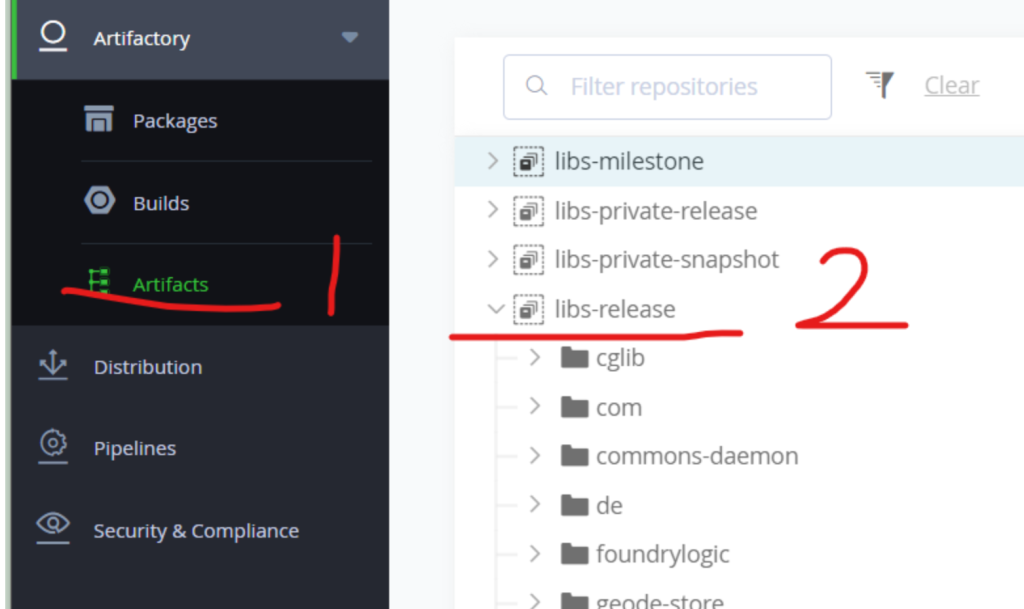Select the foundrylogic folder
This screenshot has height=609, width=1024.
662,554
